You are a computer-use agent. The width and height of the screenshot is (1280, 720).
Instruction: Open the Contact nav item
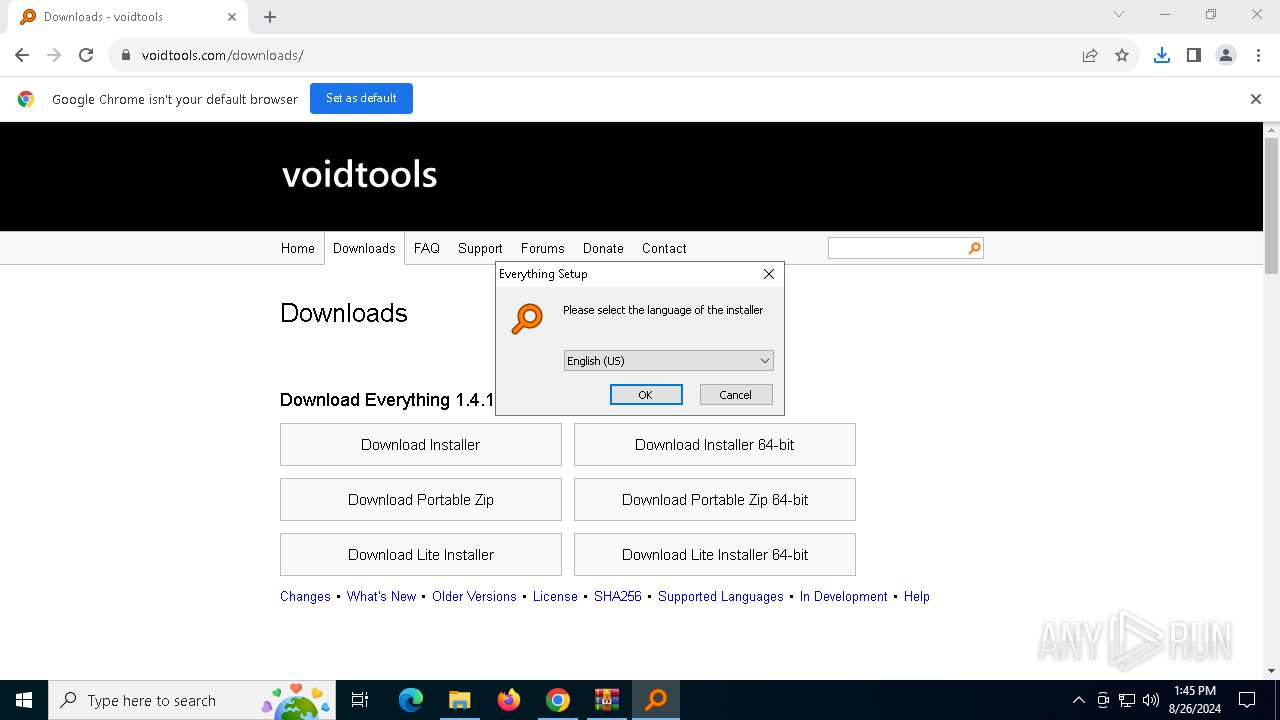664,248
